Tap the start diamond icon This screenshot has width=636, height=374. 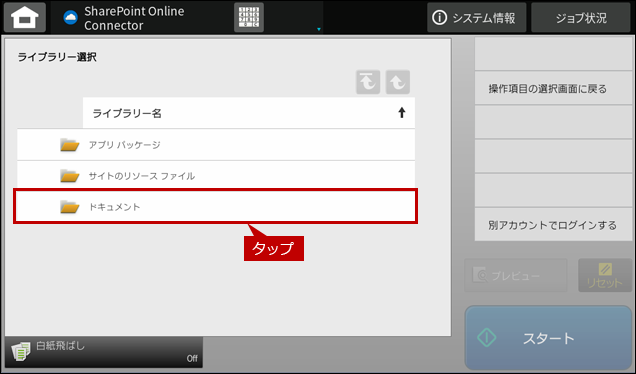click(487, 337)
